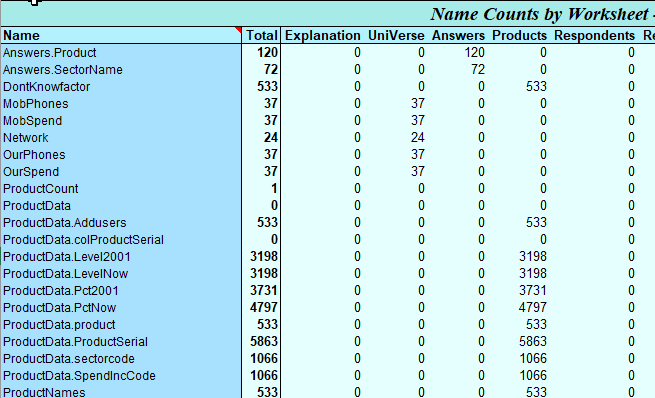Click the Total value 1 for ProductCount
Viewport: 655px width, 398px height.
(274, 189)
